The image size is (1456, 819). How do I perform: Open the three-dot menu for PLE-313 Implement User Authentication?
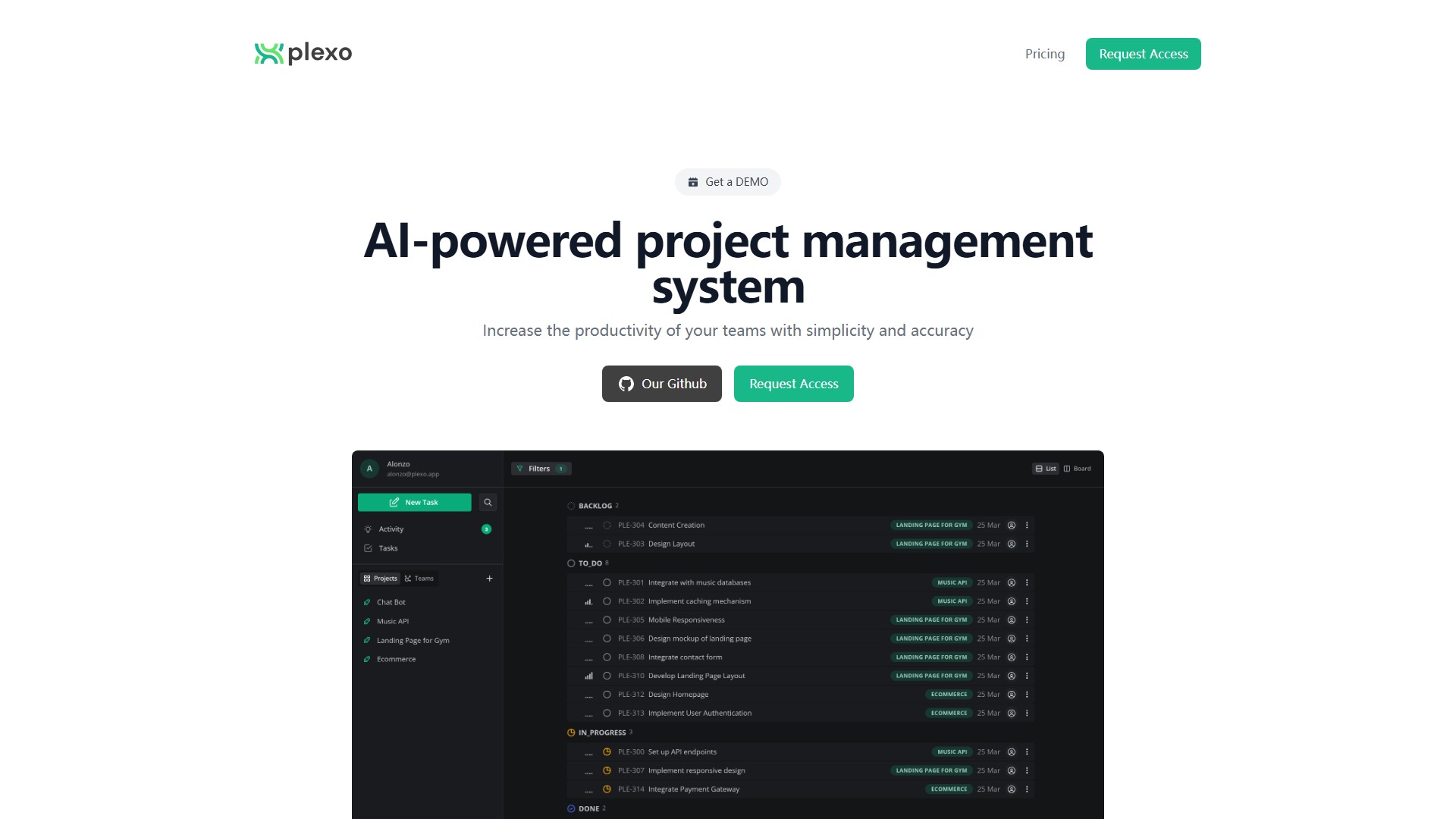click(1027, 713)
